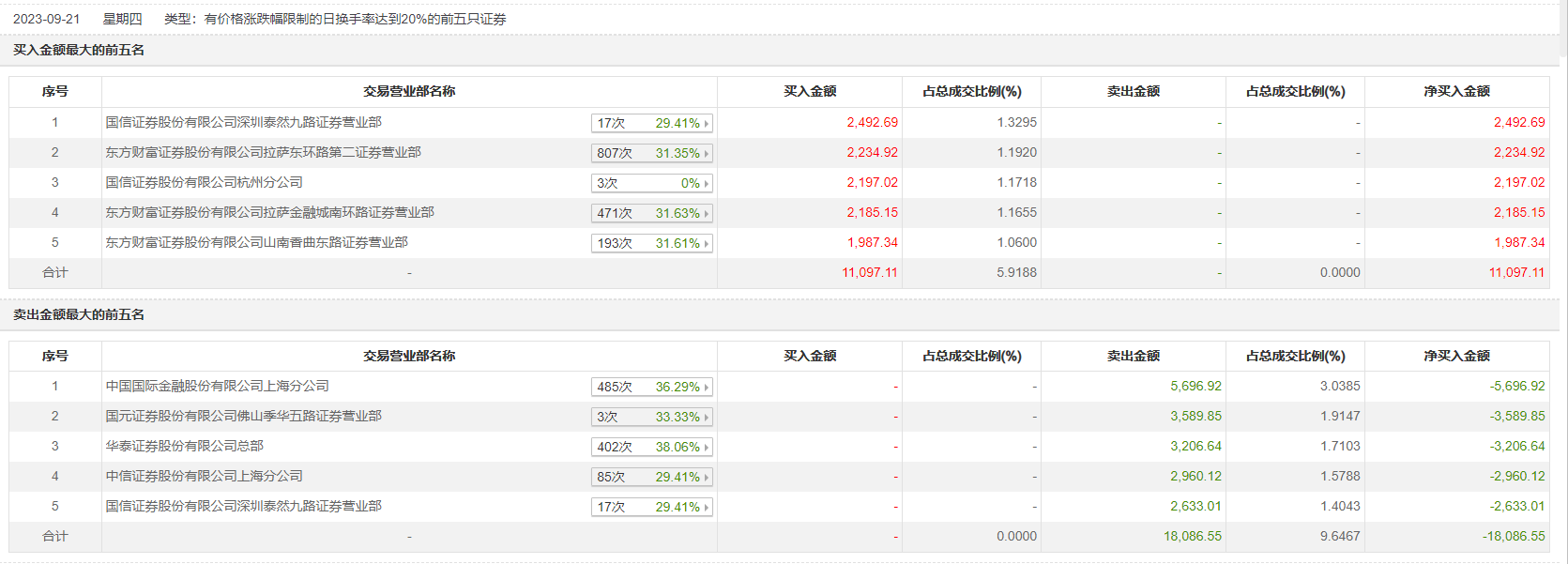
Task: Click total ratio value 5.9188
Action: pyautogui.click(x=1016, y=272)
